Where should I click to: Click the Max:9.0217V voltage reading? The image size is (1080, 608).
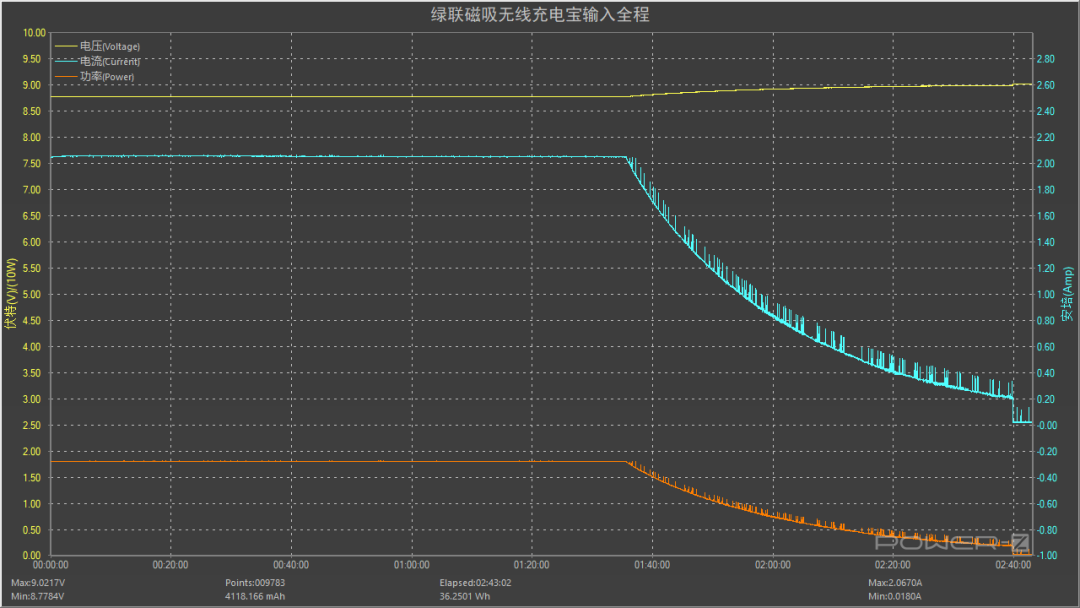tap(37, 583)
